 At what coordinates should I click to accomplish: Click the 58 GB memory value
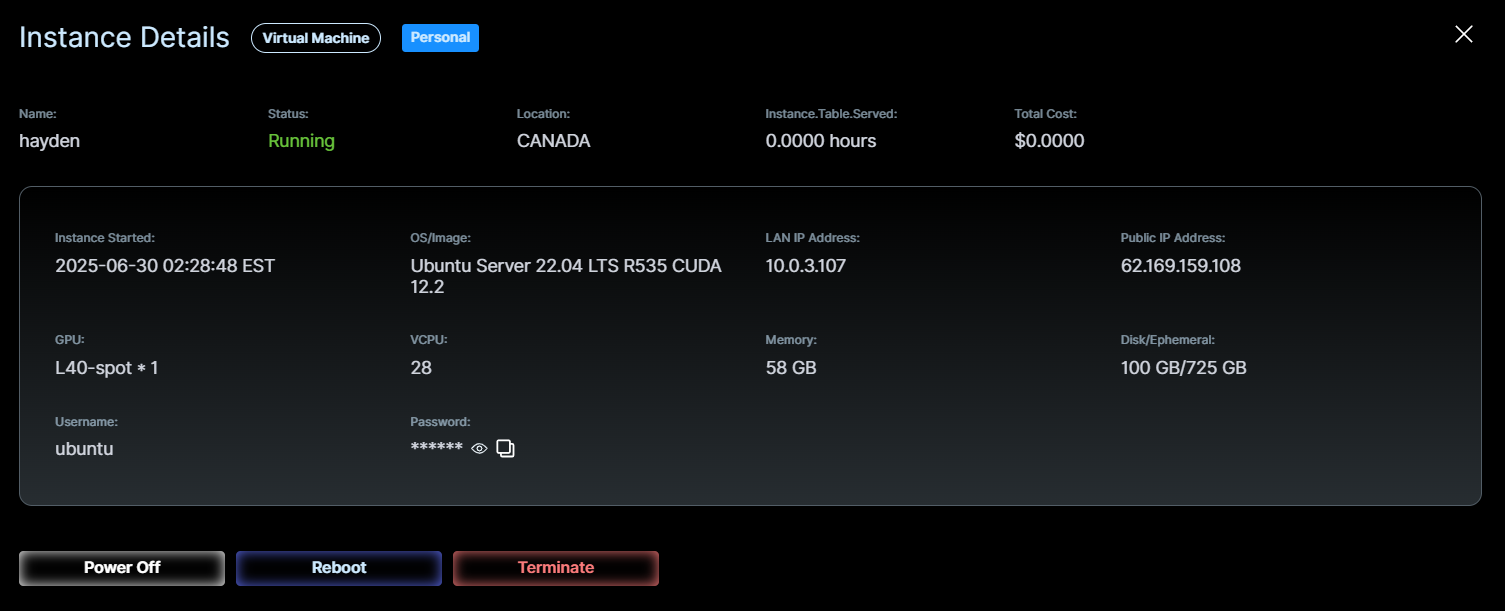tap(791, 368)
